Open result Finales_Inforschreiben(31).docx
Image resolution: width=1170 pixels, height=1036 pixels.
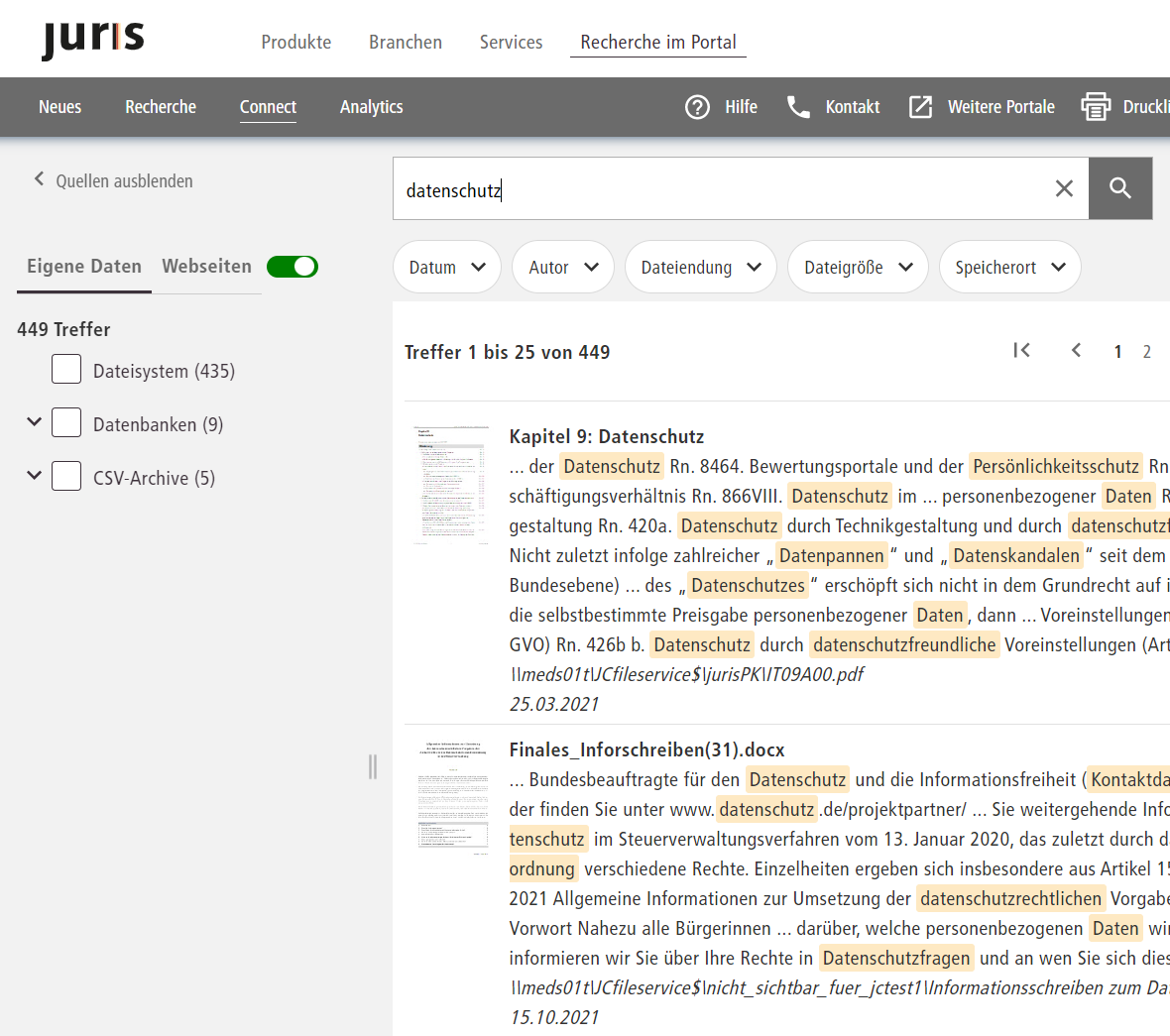(646, 749)
